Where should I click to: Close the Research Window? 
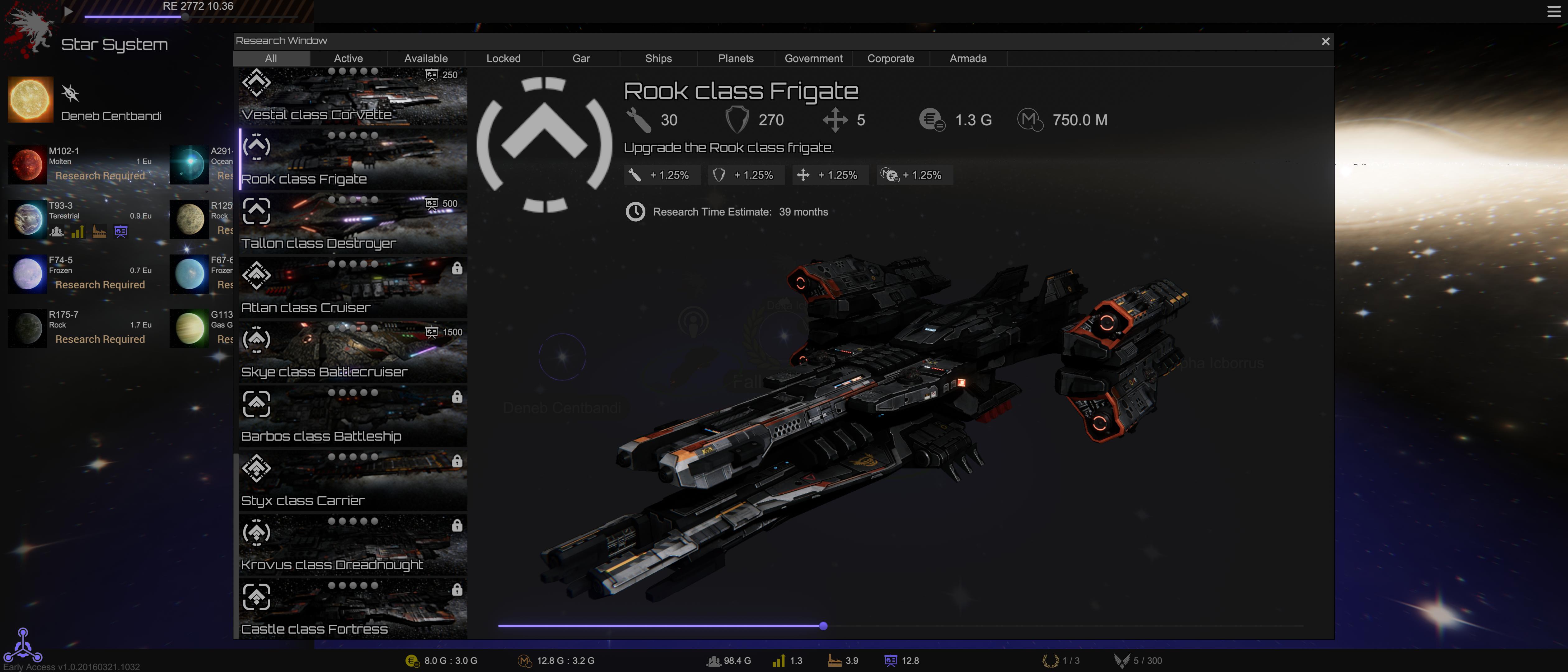click(1325, 41)
